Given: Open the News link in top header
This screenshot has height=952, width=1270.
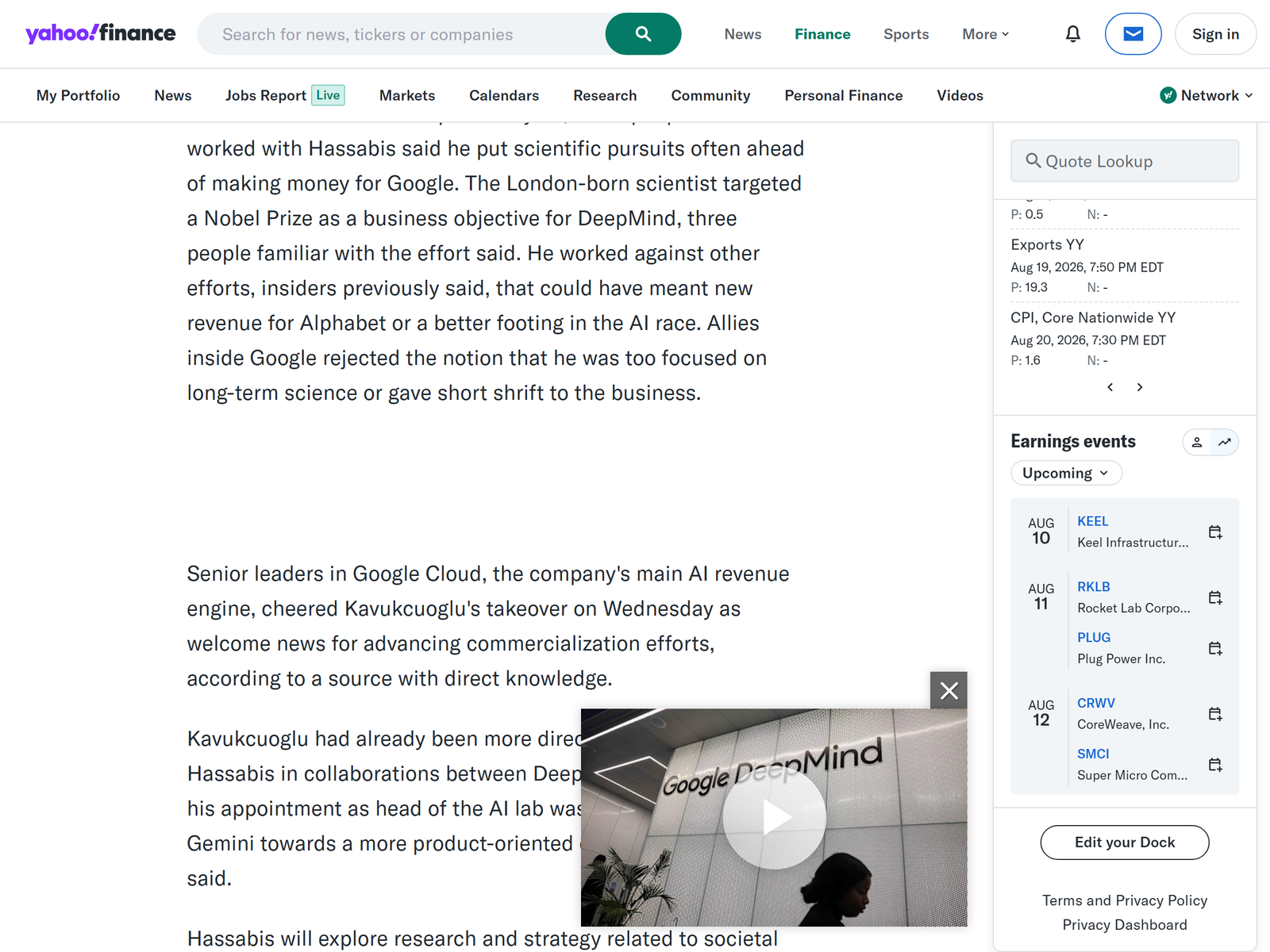Looking at the screenshot, I should 743,34.
